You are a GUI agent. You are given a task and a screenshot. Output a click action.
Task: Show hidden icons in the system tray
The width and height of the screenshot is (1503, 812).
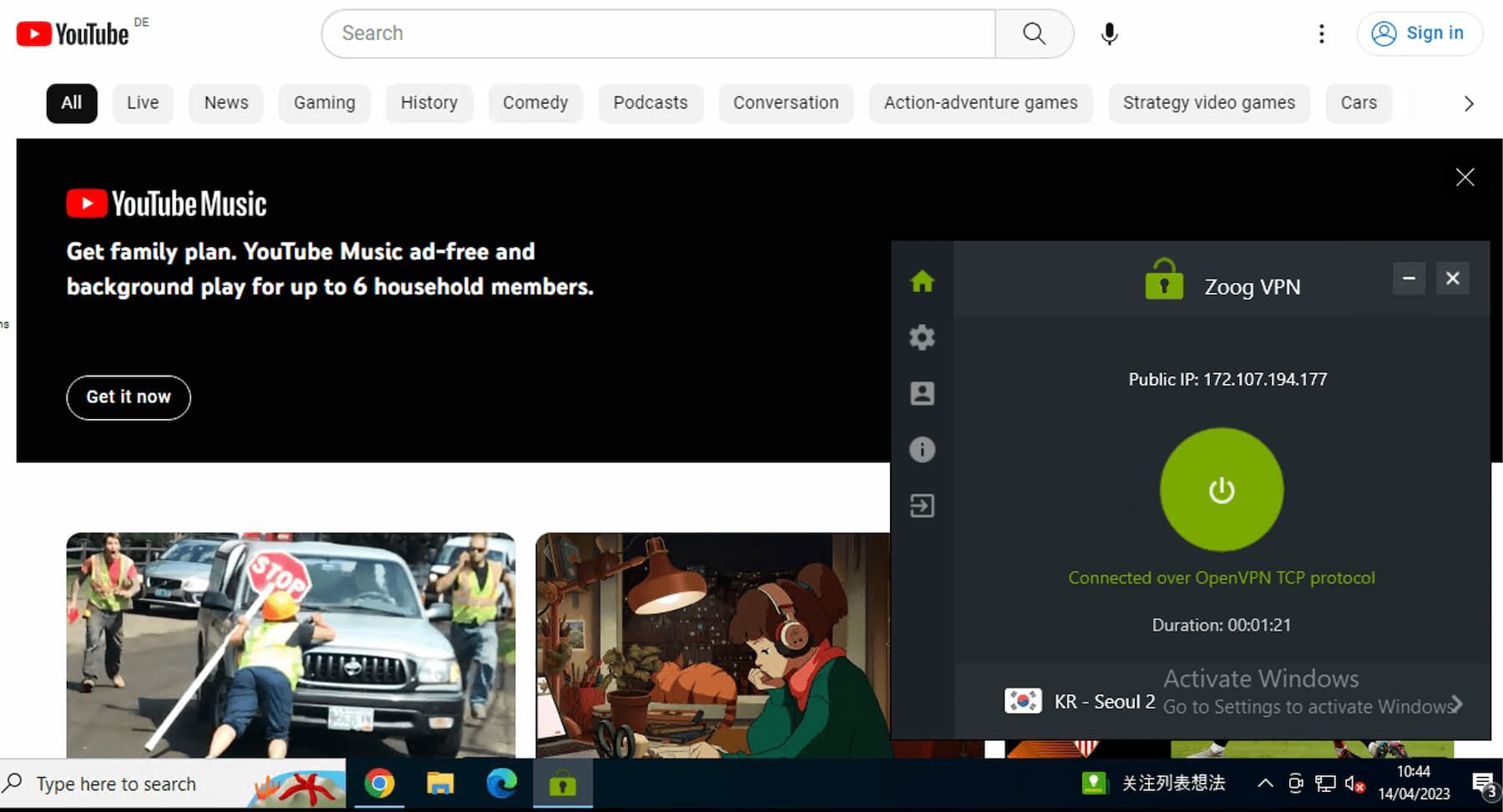1265,783
